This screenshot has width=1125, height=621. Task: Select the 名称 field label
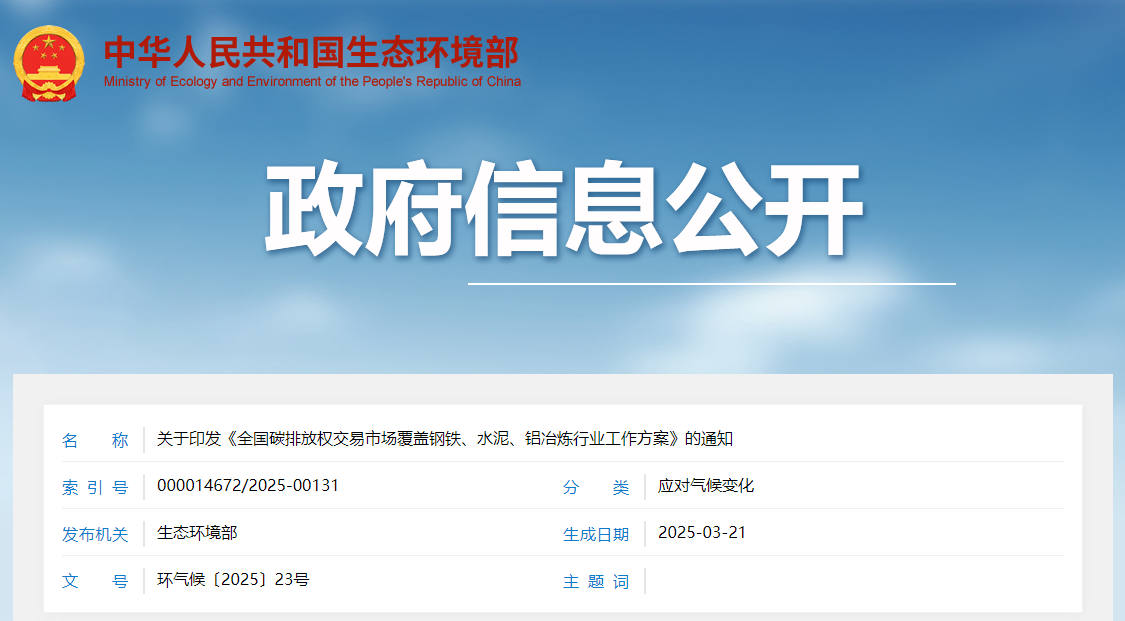(x=95, y=440)
